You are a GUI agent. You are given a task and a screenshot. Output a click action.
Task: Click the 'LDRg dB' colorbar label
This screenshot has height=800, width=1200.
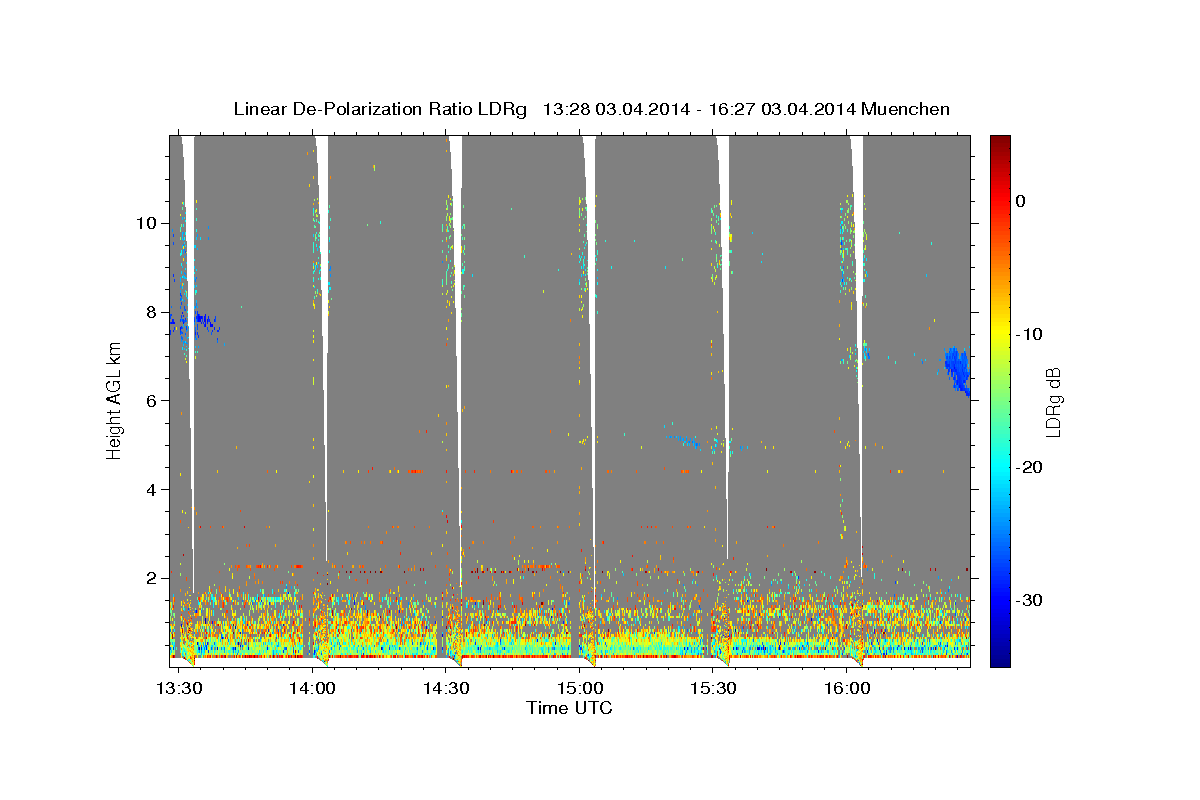1052,400
